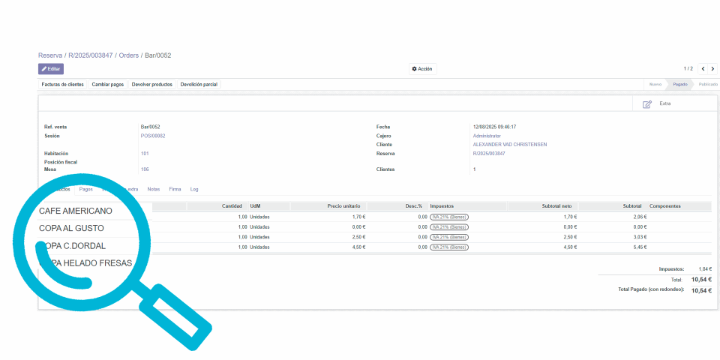
Task: Open R/2025/003847 breadcrumb link
Action: [90, 56]
